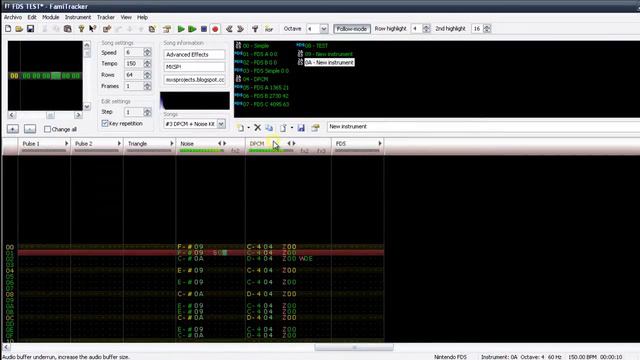
Task: Open the Songs dropdown list
Action: (221, 124)
